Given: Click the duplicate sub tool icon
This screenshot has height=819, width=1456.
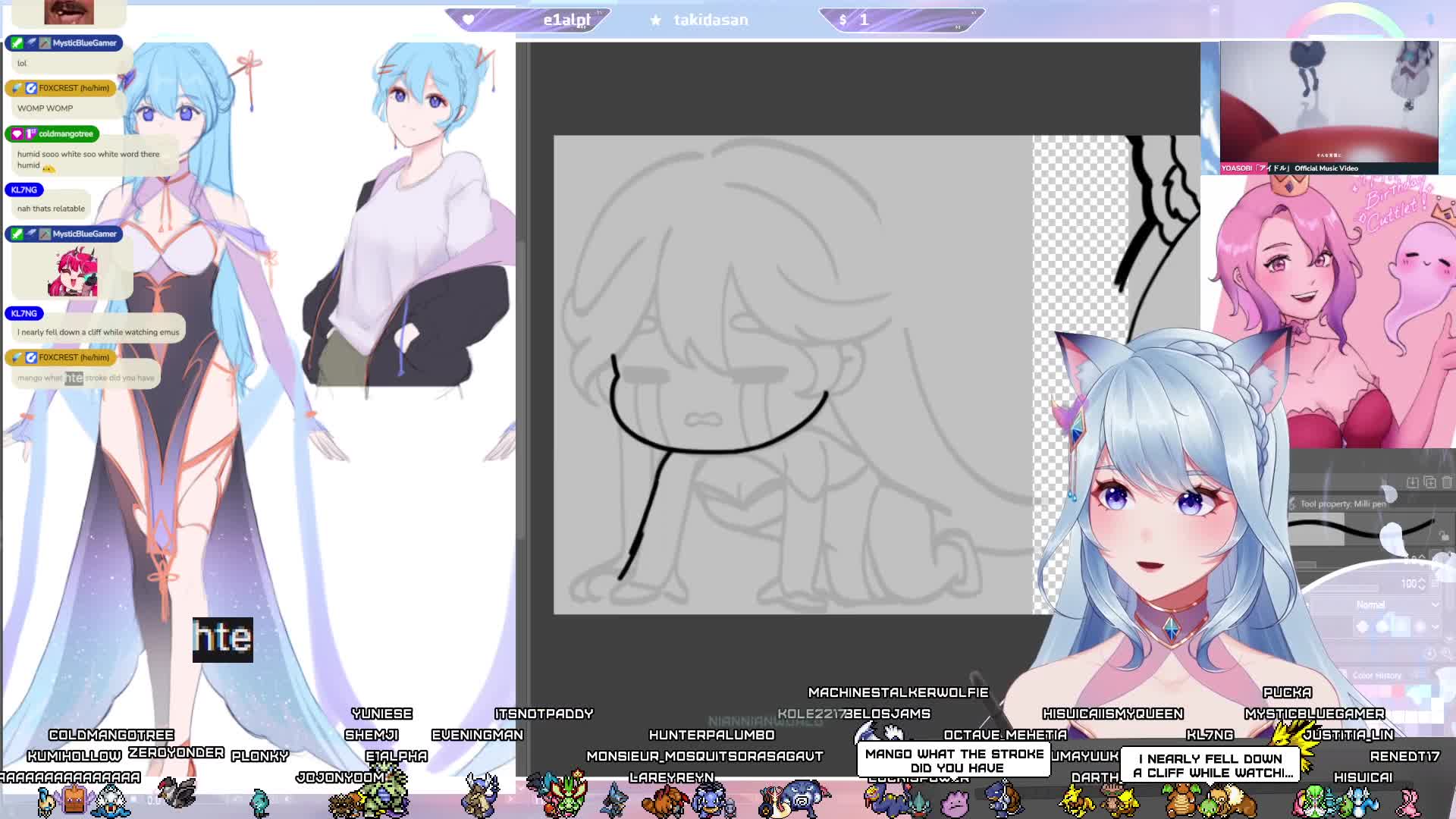Looking at the screenshot, I should (1429, 482).
